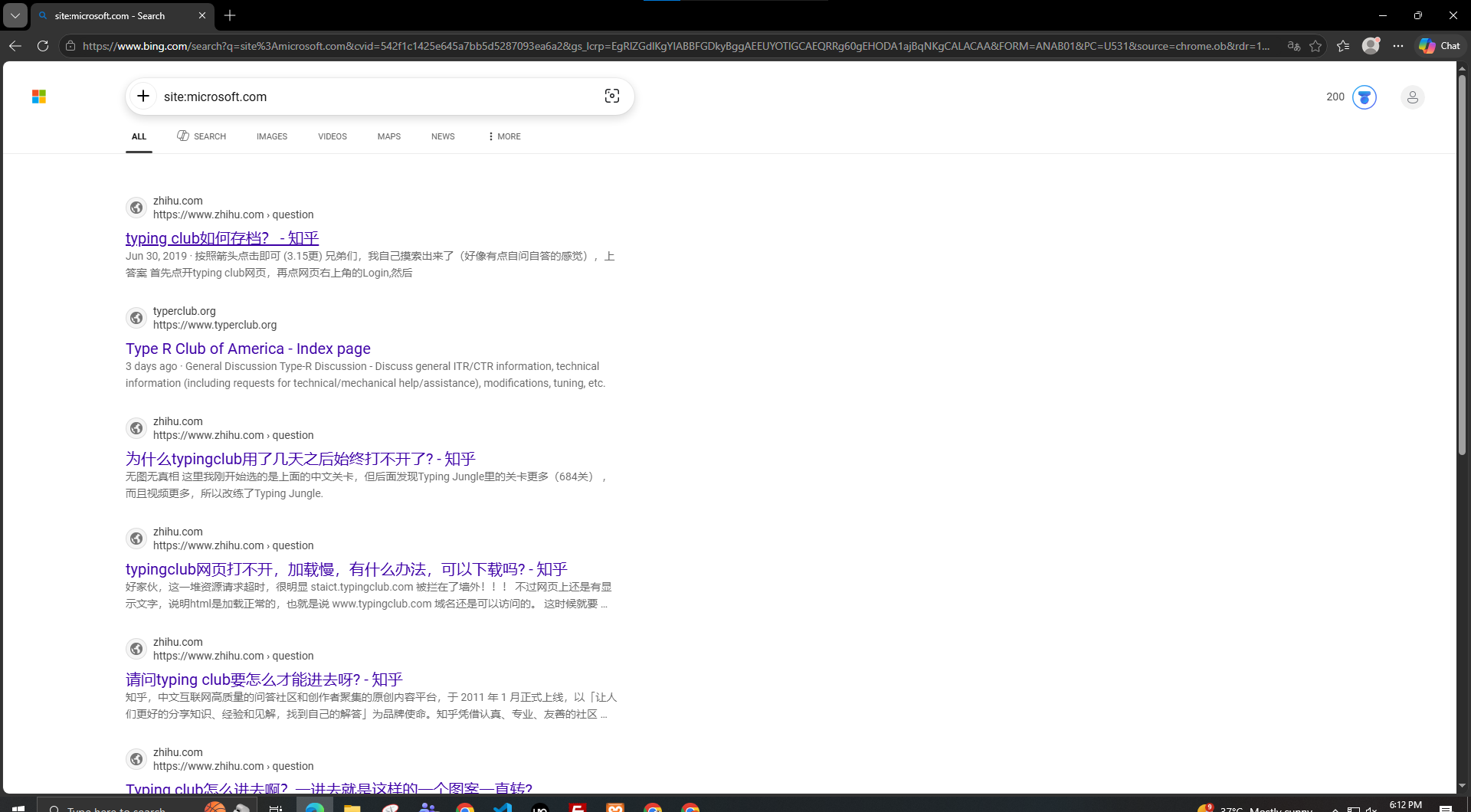
Task: Switch to the IMAGES tab
Action: tap(272, 136)
